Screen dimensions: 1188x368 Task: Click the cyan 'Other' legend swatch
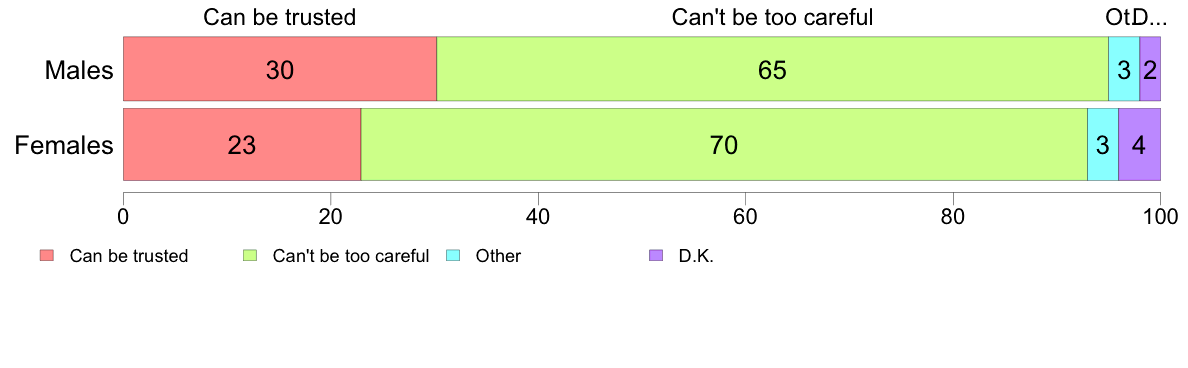click(454, 256)
